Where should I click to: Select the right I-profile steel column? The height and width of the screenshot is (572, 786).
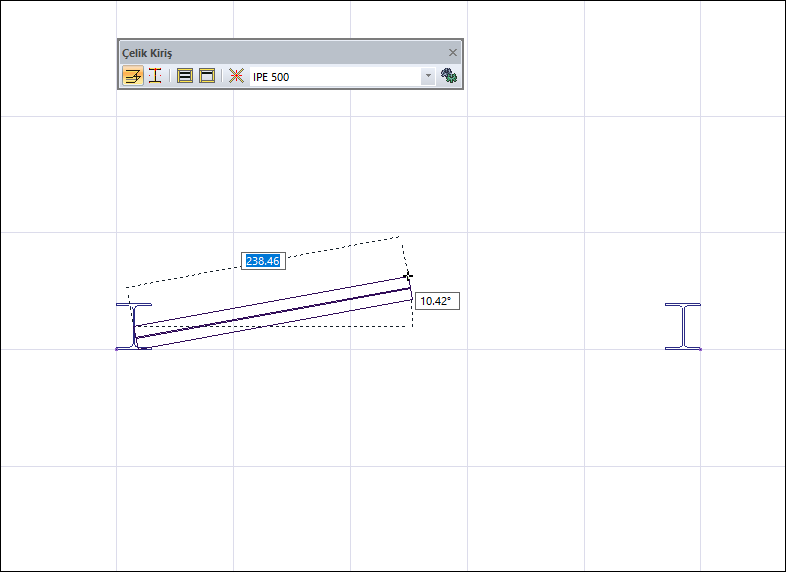683,326
